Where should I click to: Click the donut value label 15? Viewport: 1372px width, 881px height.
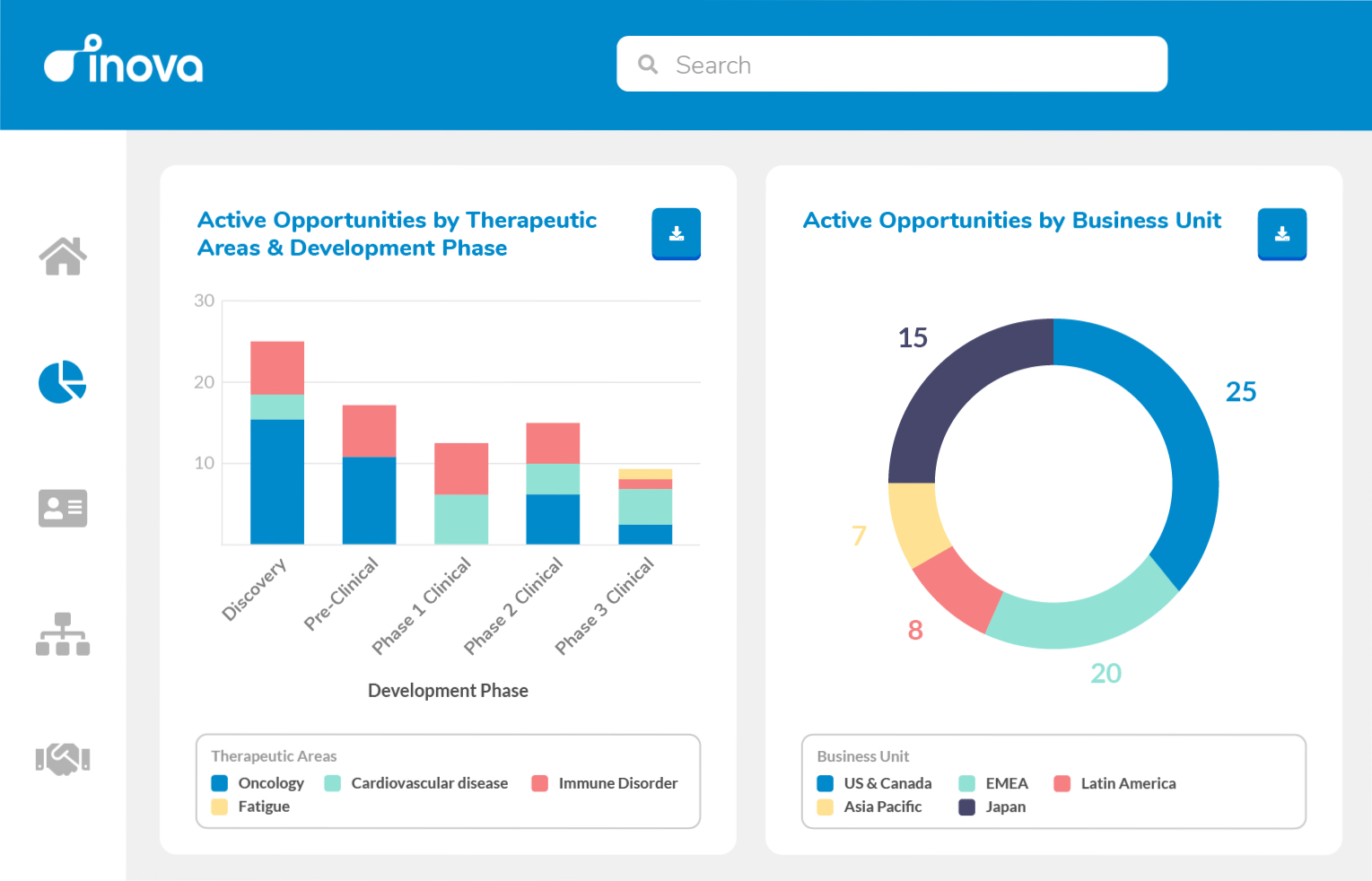coord(913,338)
